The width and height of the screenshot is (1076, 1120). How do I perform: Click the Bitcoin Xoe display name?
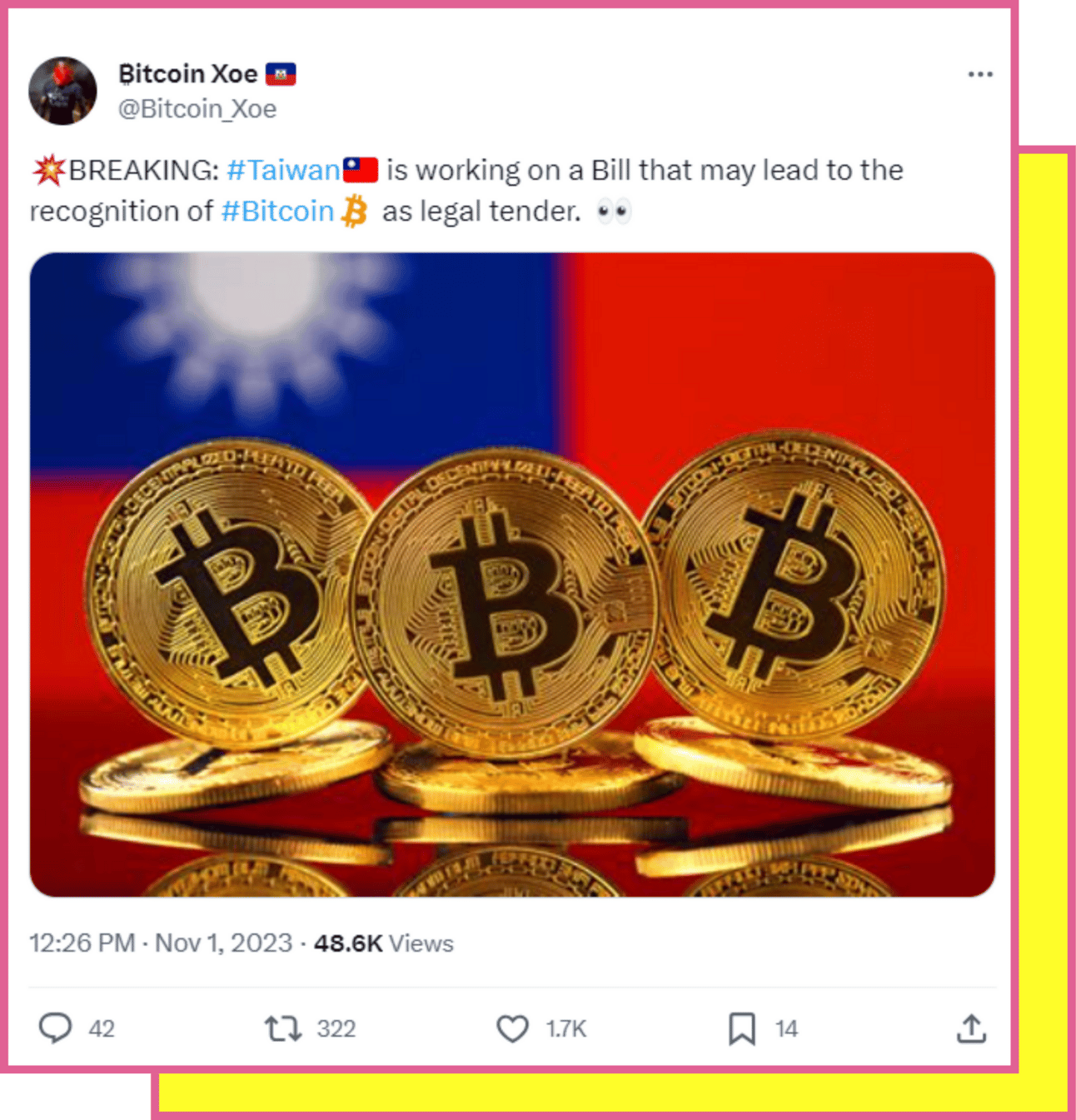click(188, 74)
